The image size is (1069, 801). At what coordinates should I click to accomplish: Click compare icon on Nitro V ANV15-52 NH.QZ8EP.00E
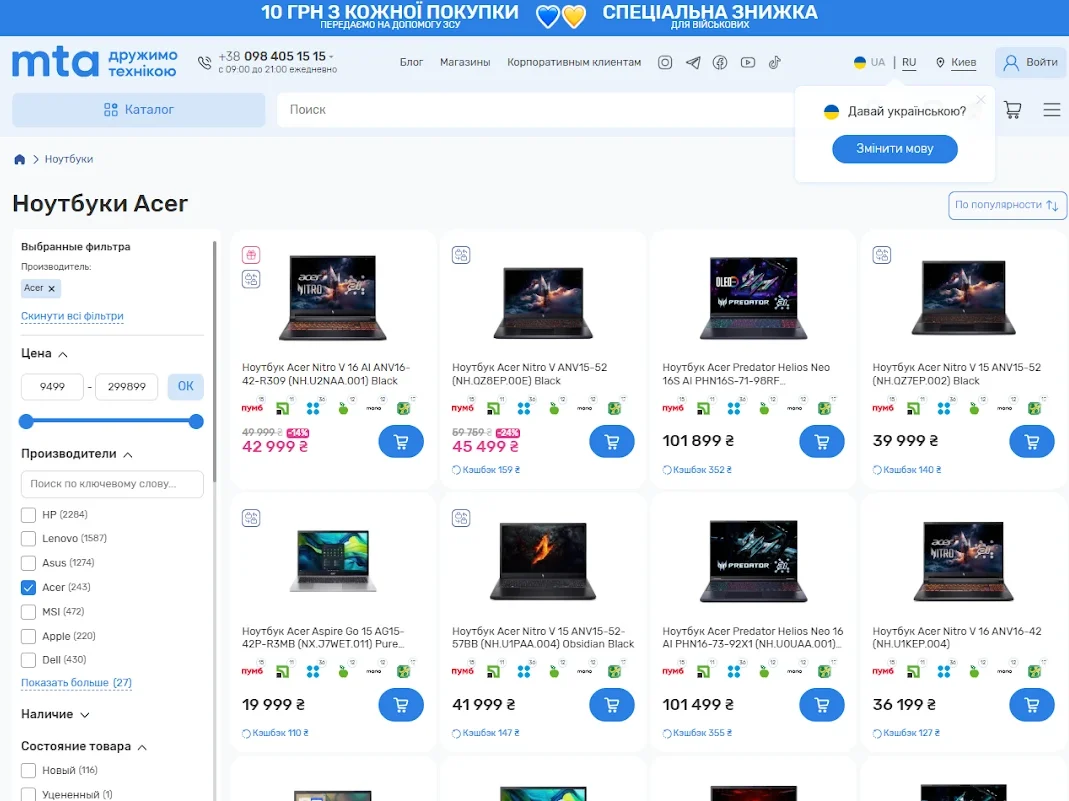point(461,255)
